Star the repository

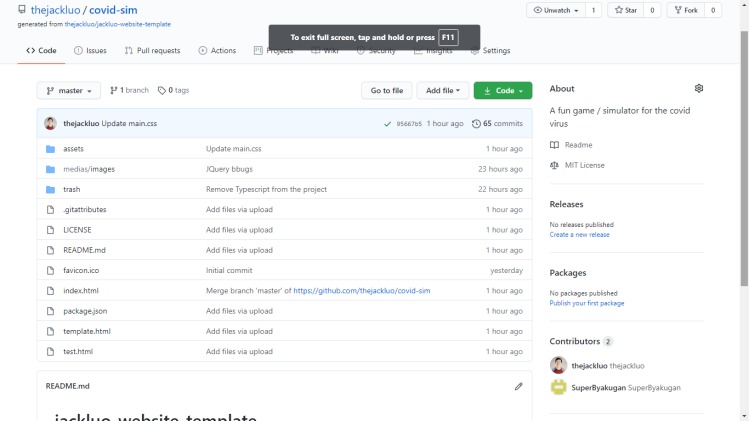click(x=626, y=10)
